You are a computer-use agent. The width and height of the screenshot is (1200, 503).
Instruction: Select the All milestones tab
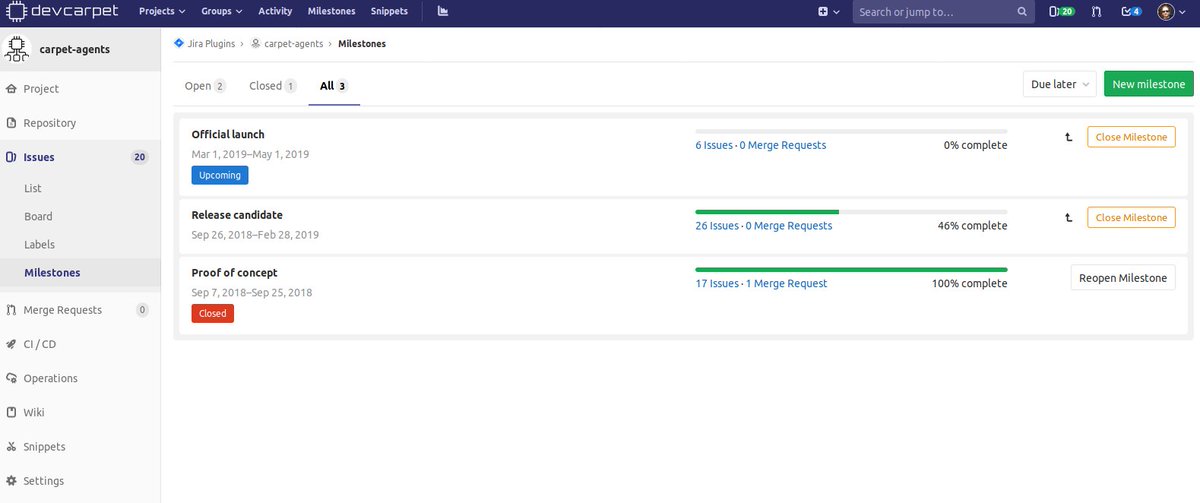334,86
